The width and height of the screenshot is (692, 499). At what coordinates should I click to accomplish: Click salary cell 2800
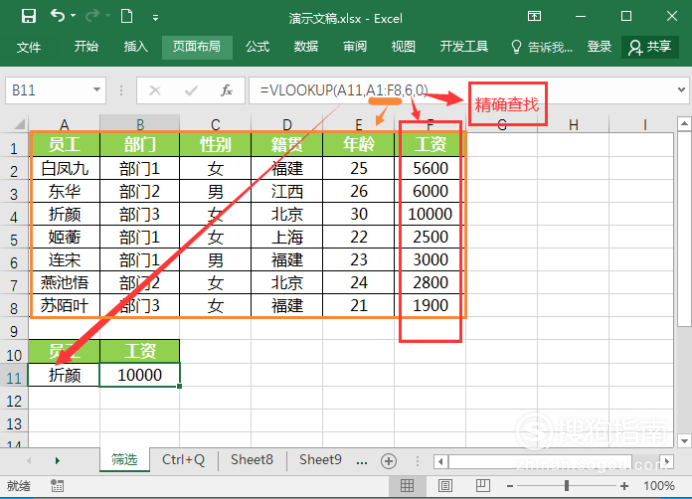point(430,282)
